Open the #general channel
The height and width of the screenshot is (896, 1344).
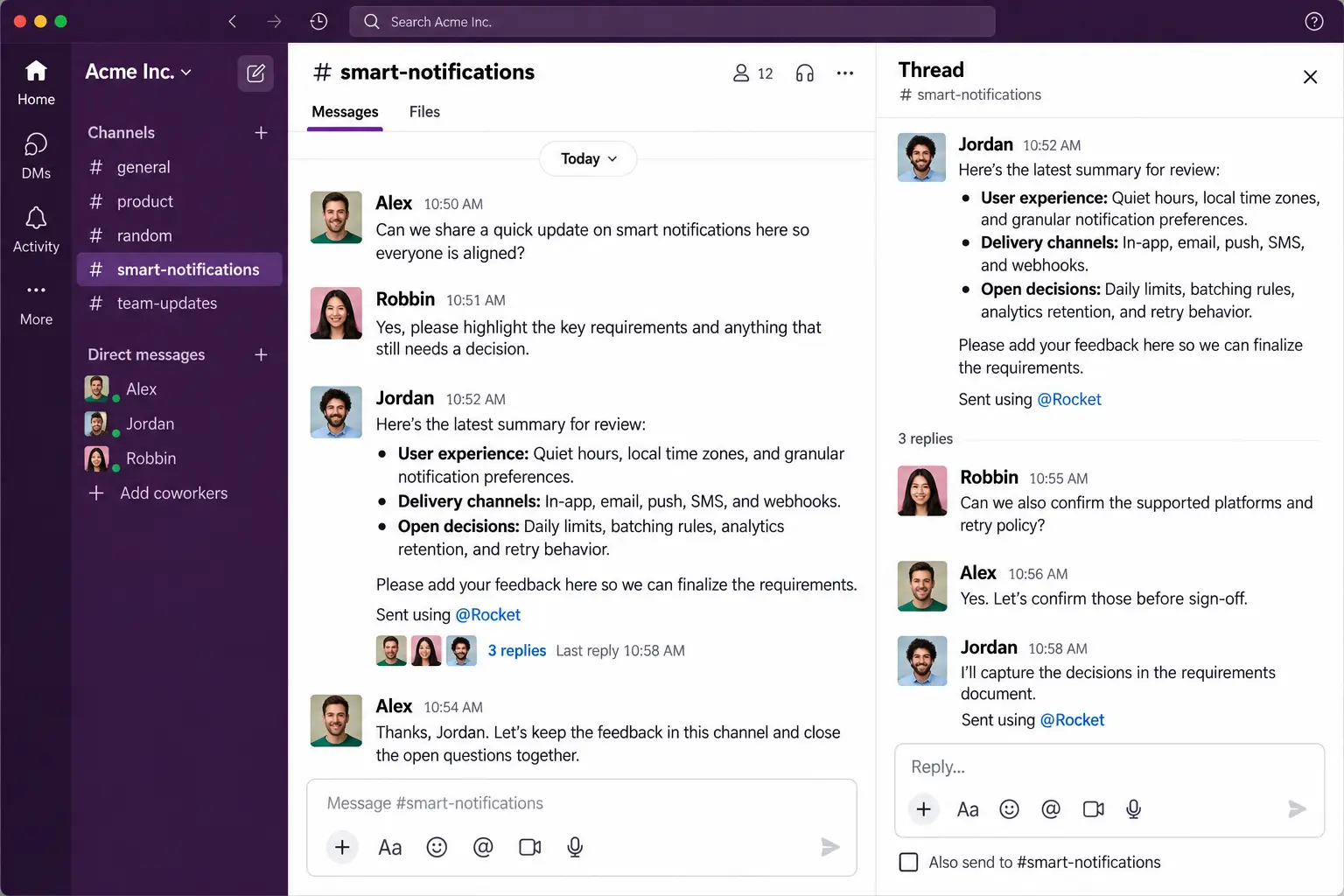(x=179, y=167)
